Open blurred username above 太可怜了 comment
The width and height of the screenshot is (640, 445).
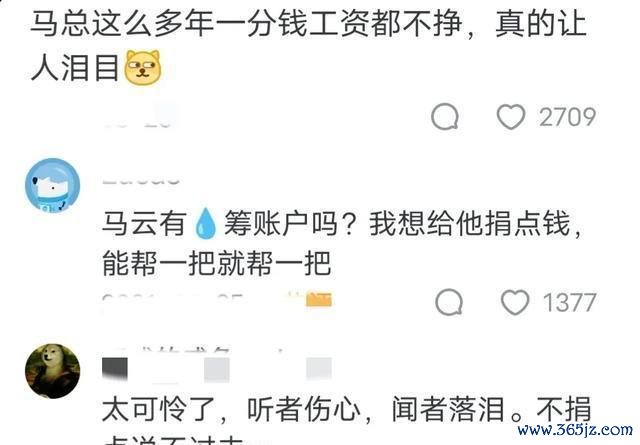[x=216, y=365]
